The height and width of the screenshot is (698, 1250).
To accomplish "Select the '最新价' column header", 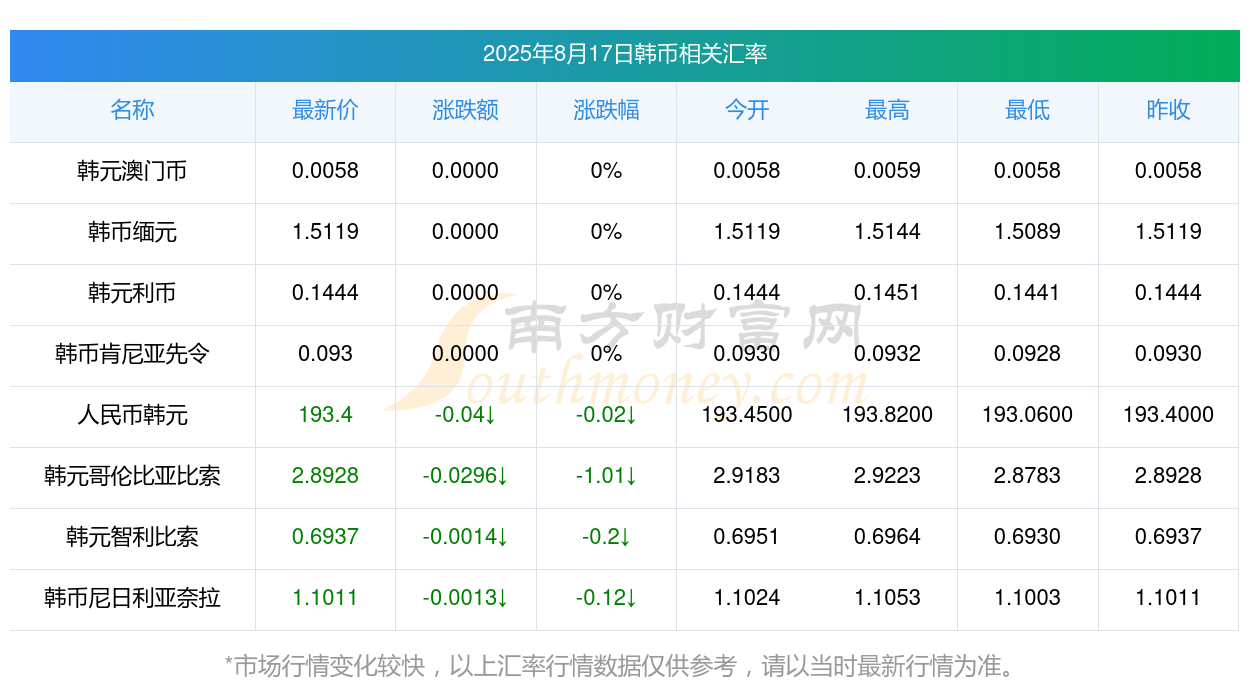I will point(325,110).
